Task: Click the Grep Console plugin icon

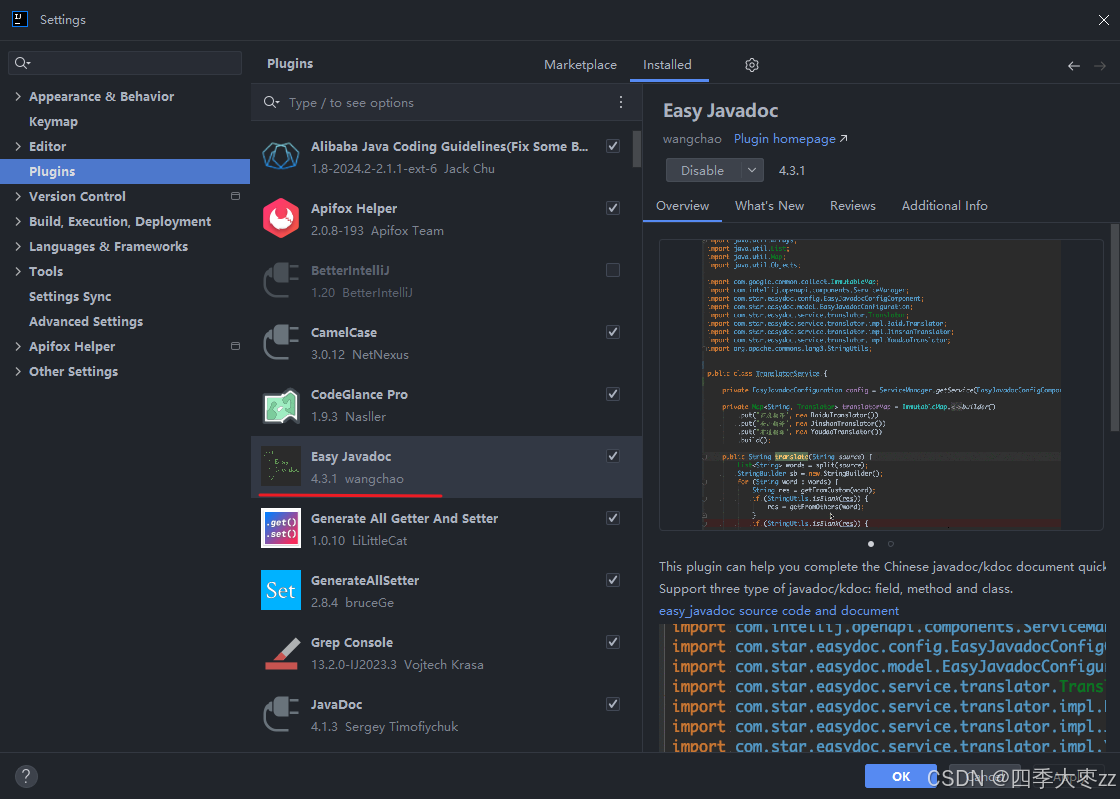Action: coord(281,653)
